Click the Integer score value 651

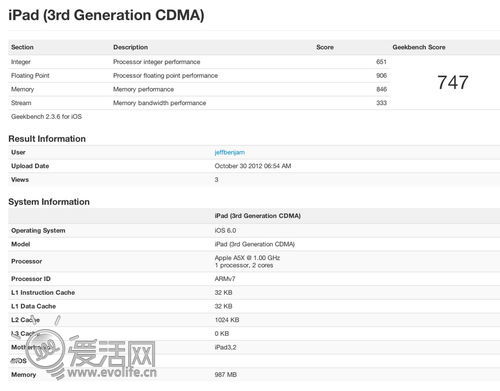point(381,62)
